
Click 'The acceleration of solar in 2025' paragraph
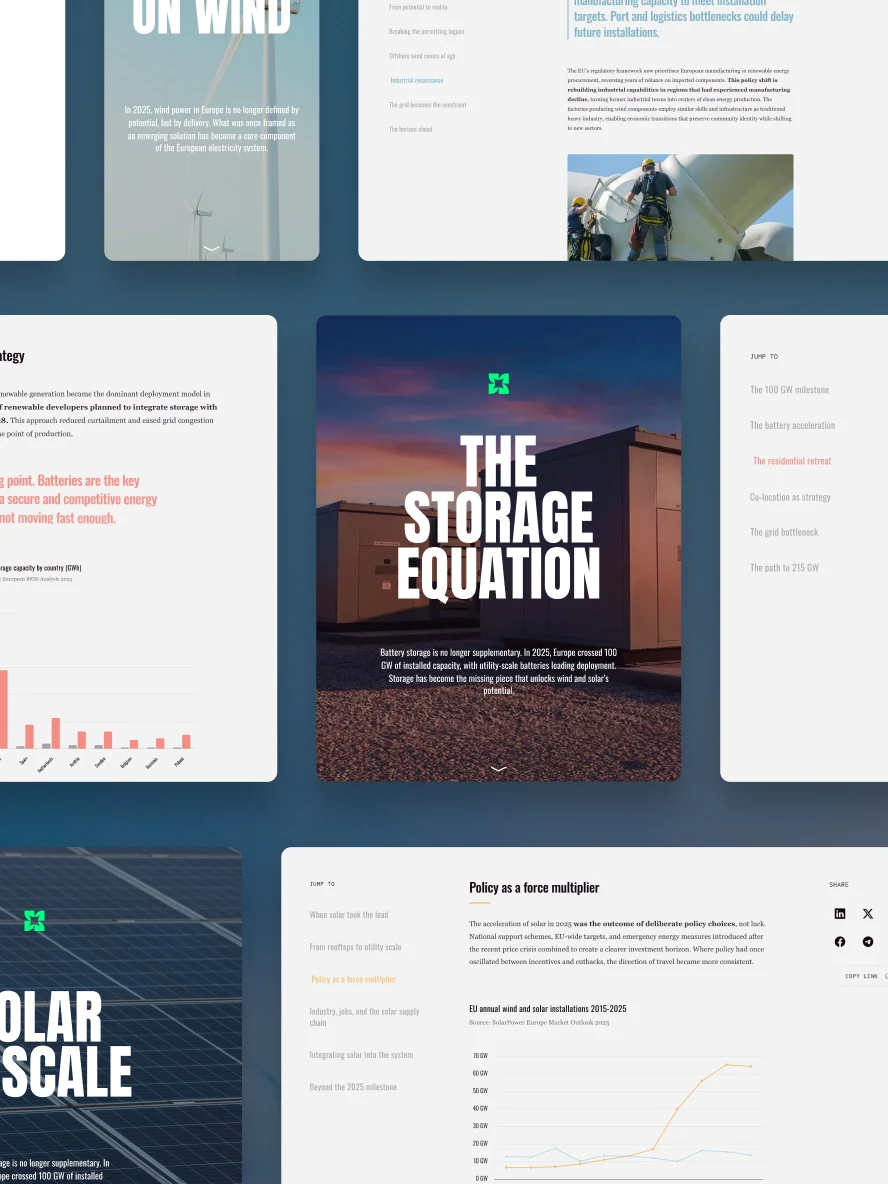pos(616,942)
